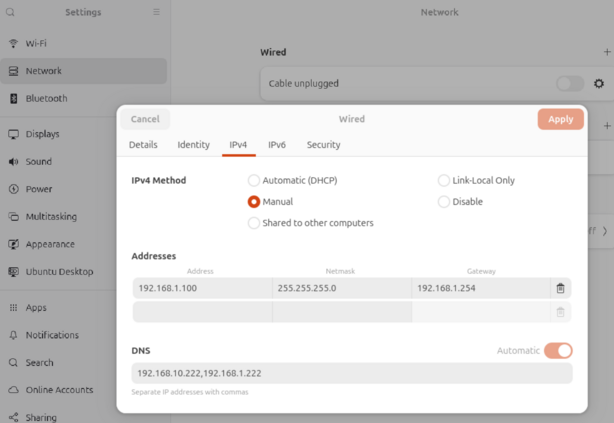This screenshot has width=614, height=423.
Task: Open Online Accounts settings label
Action: pos(60,390)
